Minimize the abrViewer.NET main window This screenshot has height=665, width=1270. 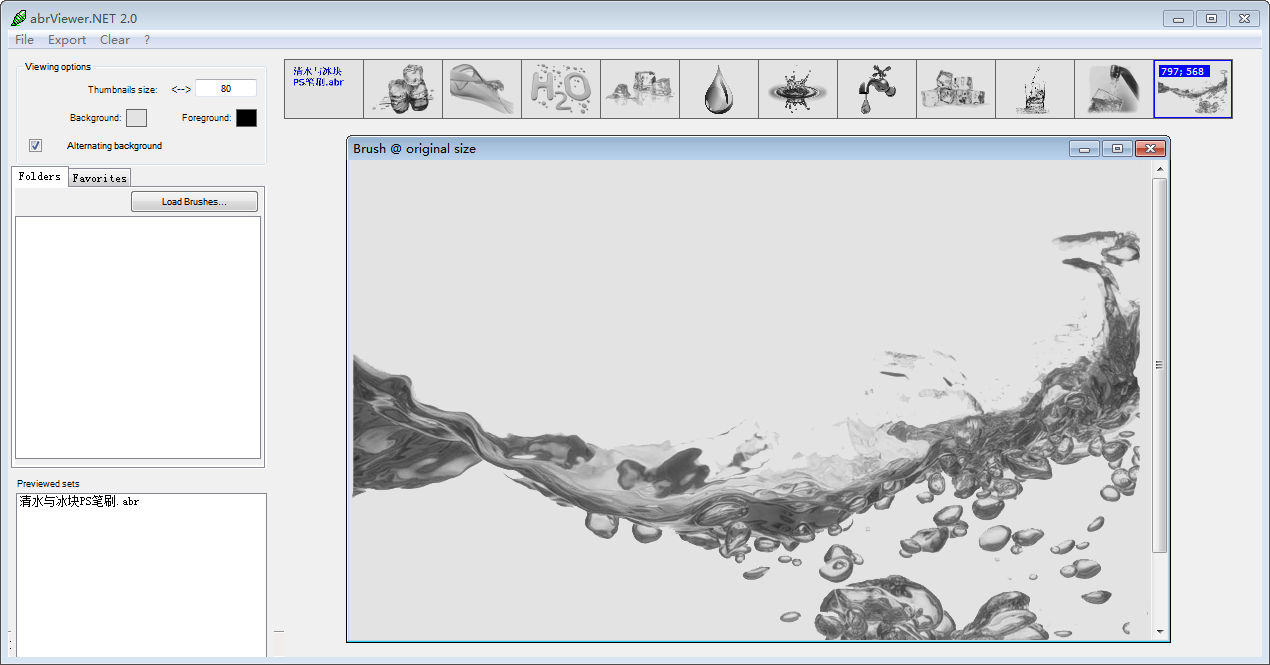[1179, 18]
